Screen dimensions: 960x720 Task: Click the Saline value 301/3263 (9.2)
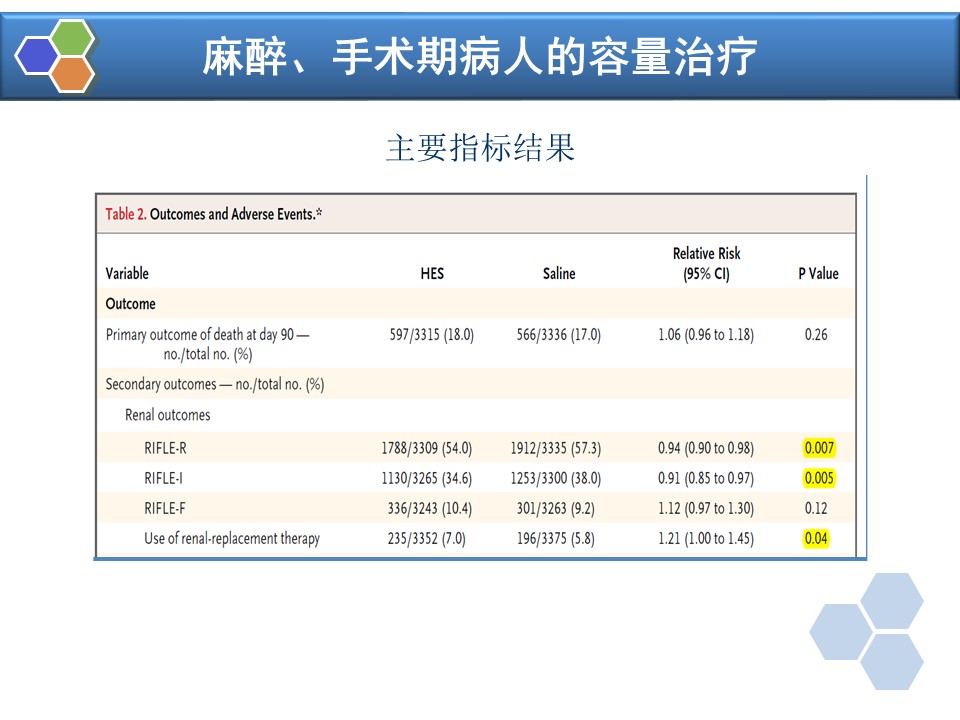[556, 508]
